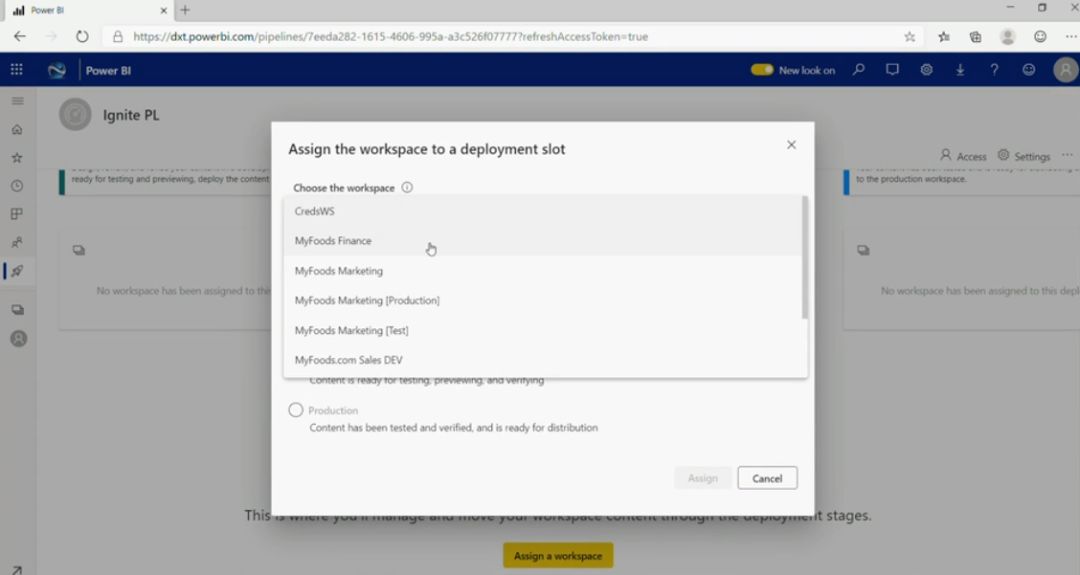Click the workspace icon in left stage card
The height and width of the screenshot is (575, 1080).
[79, 250]
